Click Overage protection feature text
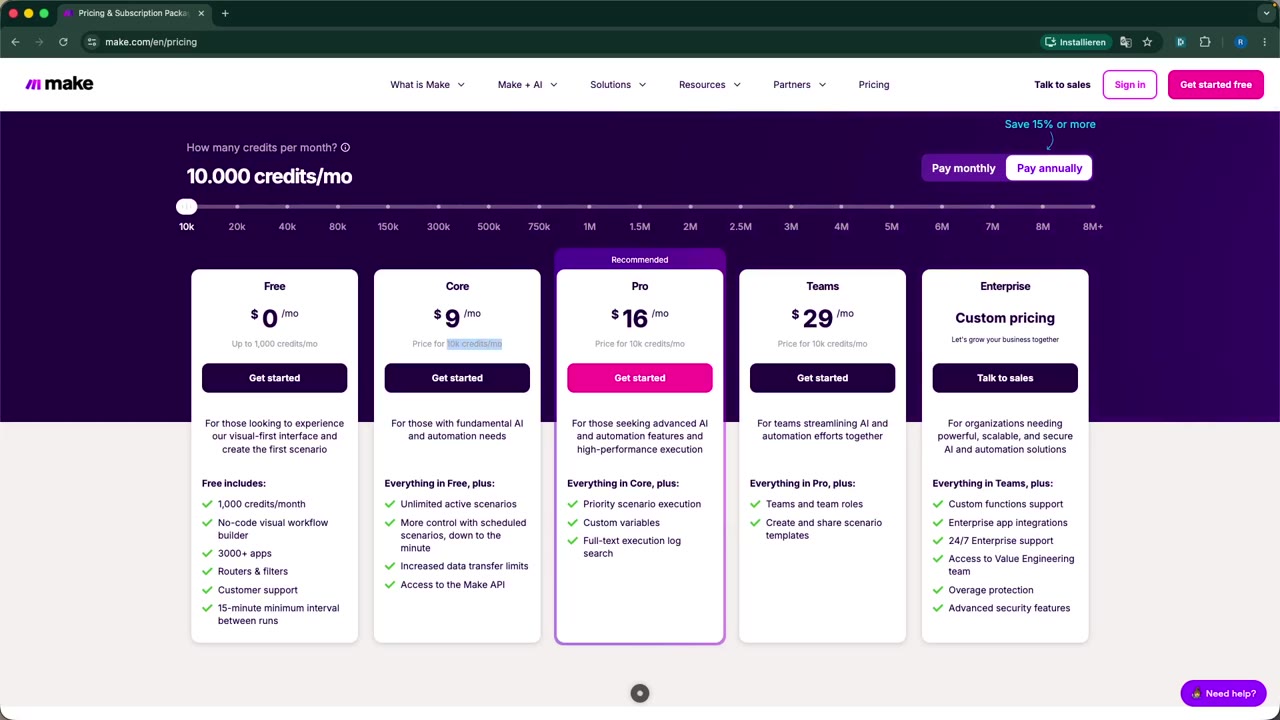The width and height of the screenshot is (1280, 720). click(x=991, y=590)
